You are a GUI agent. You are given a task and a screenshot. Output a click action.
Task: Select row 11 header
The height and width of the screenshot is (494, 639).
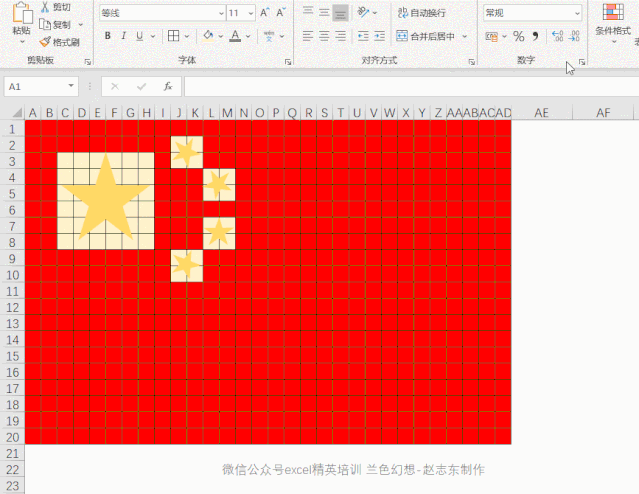12,291
